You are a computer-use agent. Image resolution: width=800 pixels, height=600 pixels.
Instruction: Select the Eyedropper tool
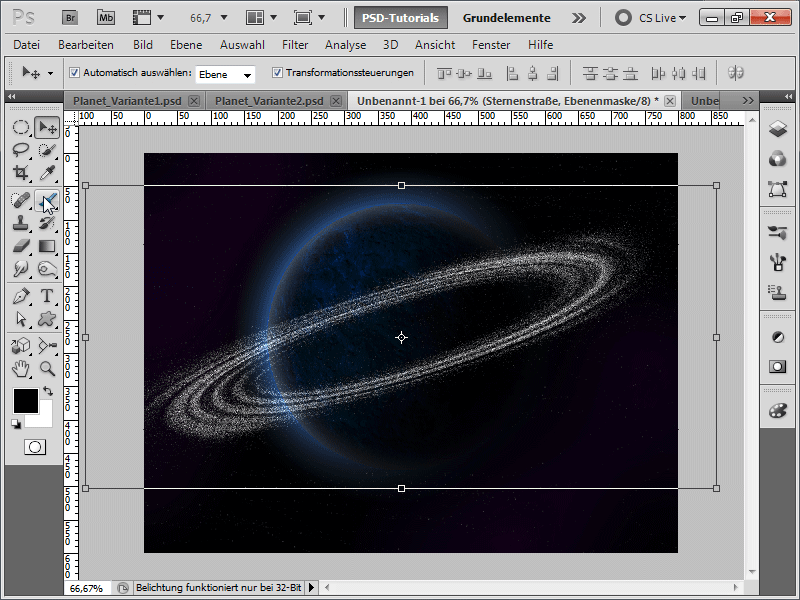(x=47, y=173)
